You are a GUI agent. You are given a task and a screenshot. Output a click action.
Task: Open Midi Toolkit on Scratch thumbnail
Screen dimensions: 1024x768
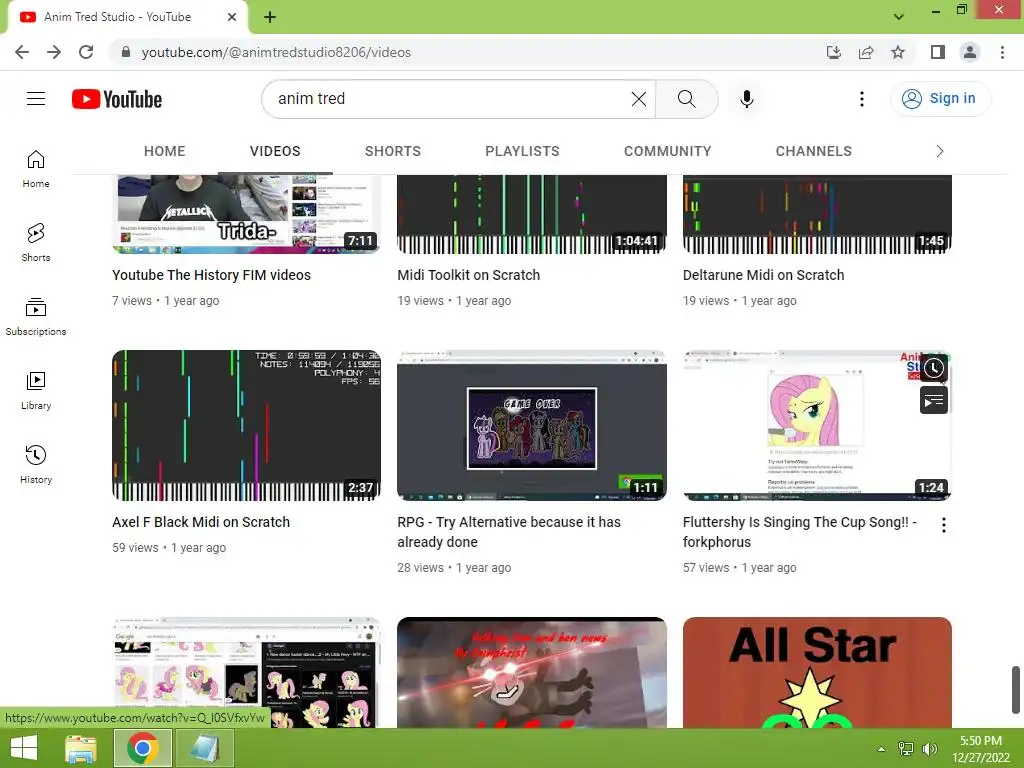tap(532, 214)
